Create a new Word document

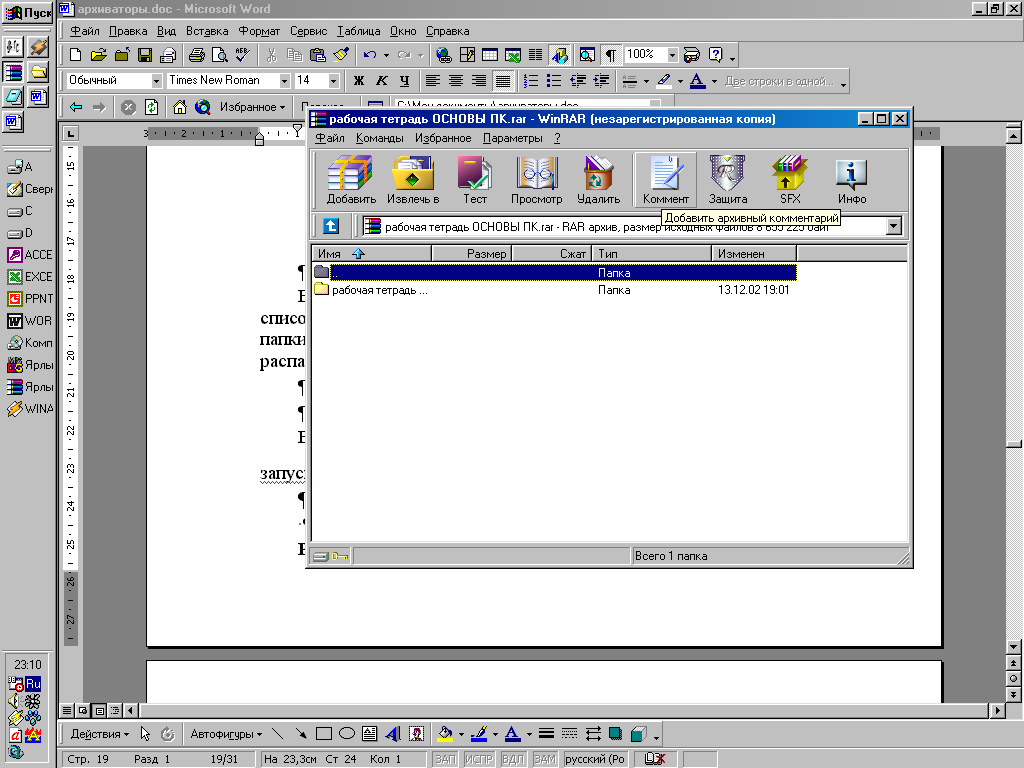[76, 55]
